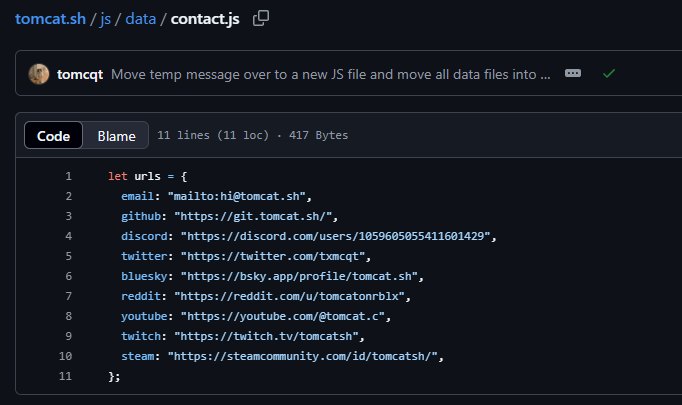
Task: Click line number 8 for youtube
Action: pos(68,316)
